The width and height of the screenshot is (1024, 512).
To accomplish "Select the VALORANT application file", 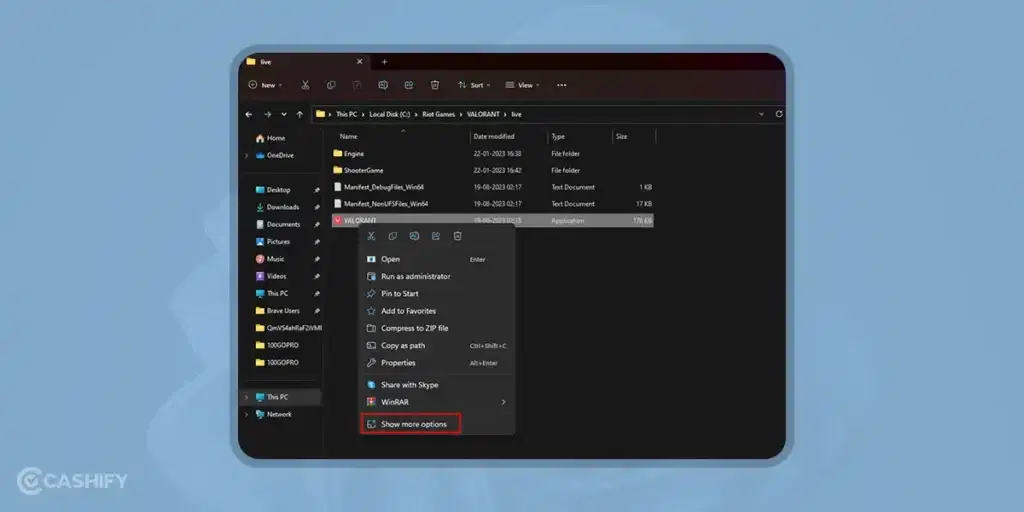I will [x=493, y=221].
